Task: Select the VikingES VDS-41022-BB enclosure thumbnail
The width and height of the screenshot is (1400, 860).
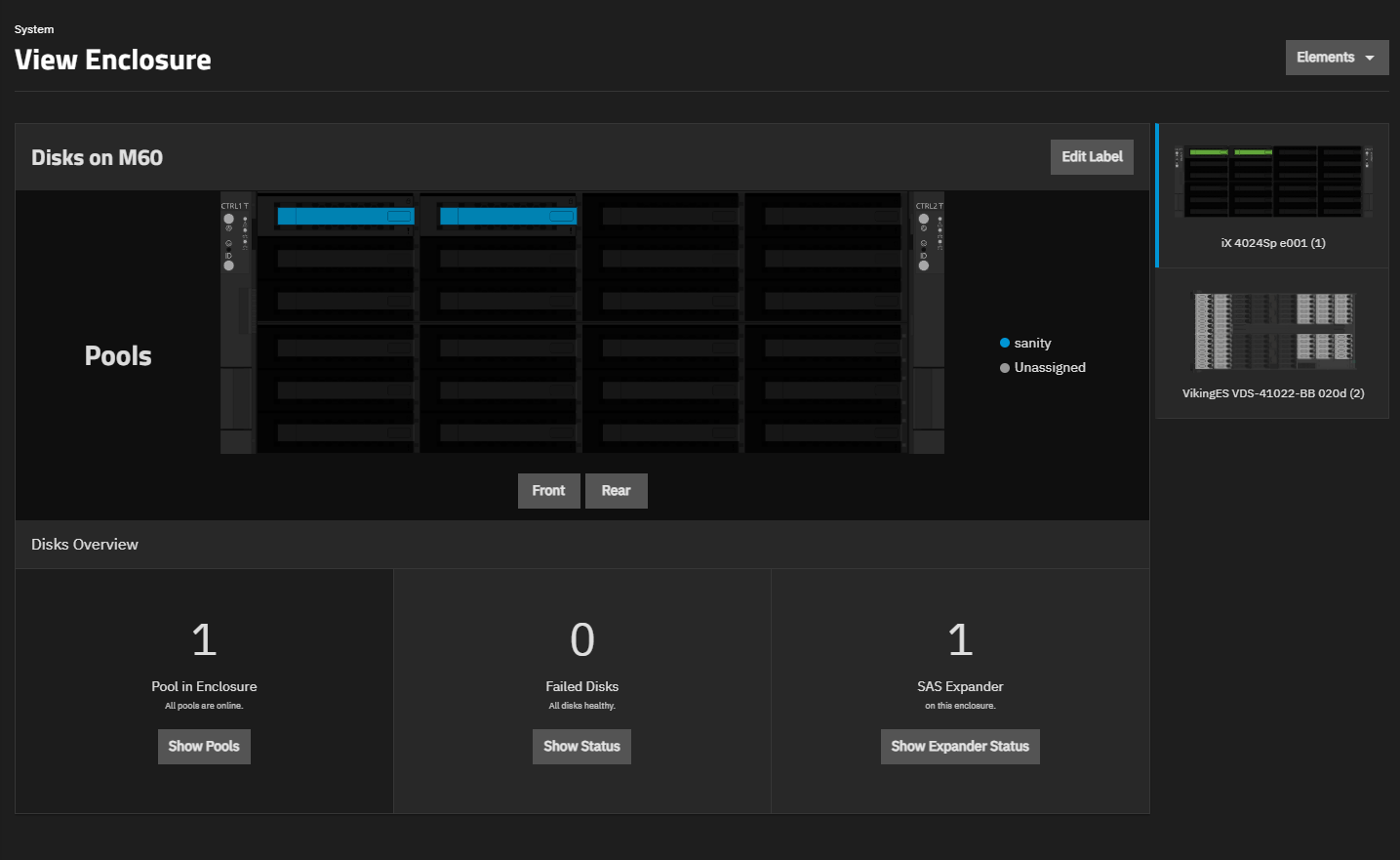Action: click(x=1272, y=344)
